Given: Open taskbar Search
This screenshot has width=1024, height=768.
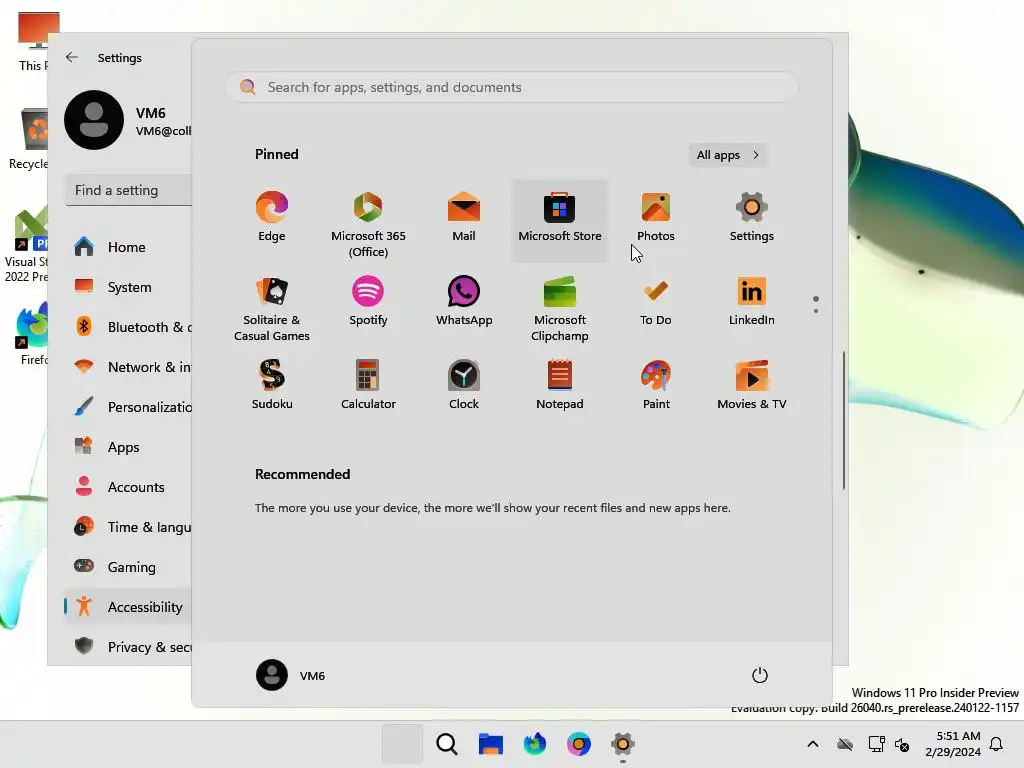Looking at the screenshot, I should pos(447,744).
